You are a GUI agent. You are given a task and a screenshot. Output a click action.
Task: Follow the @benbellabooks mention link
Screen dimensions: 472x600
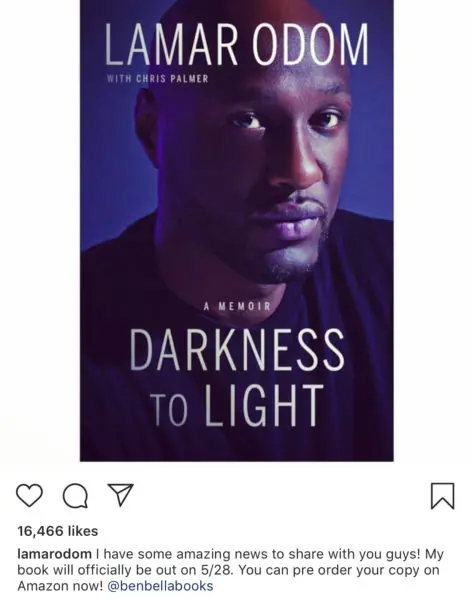[160, 586]
